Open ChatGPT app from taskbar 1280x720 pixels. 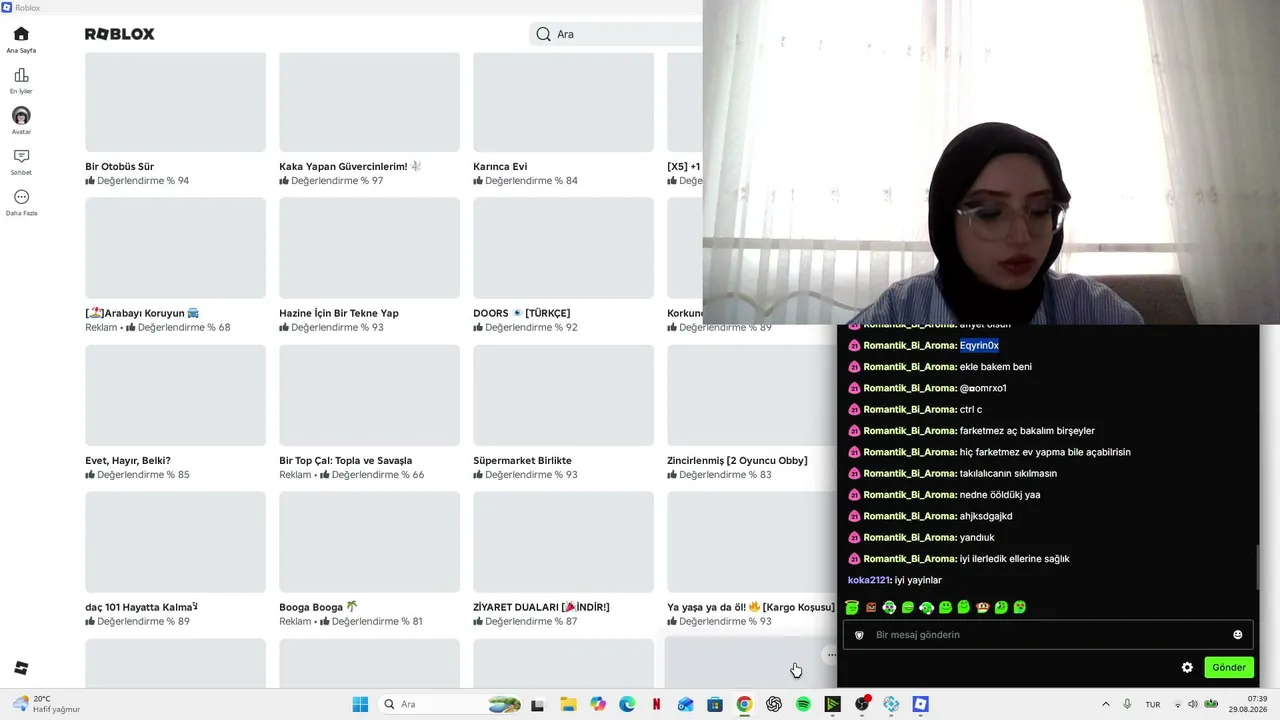coord(774,704)
